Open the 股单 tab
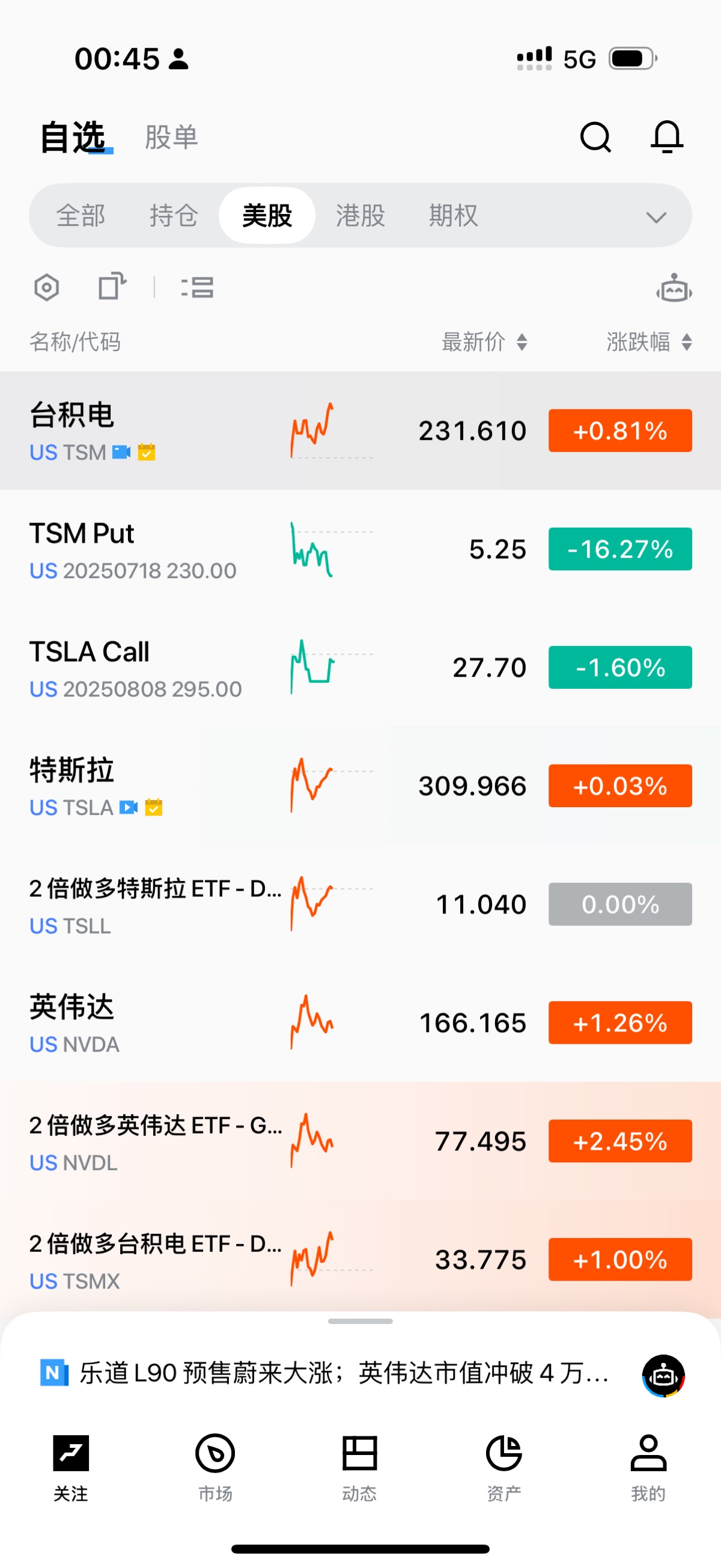721x1568 pixels. tap(171, 138)
